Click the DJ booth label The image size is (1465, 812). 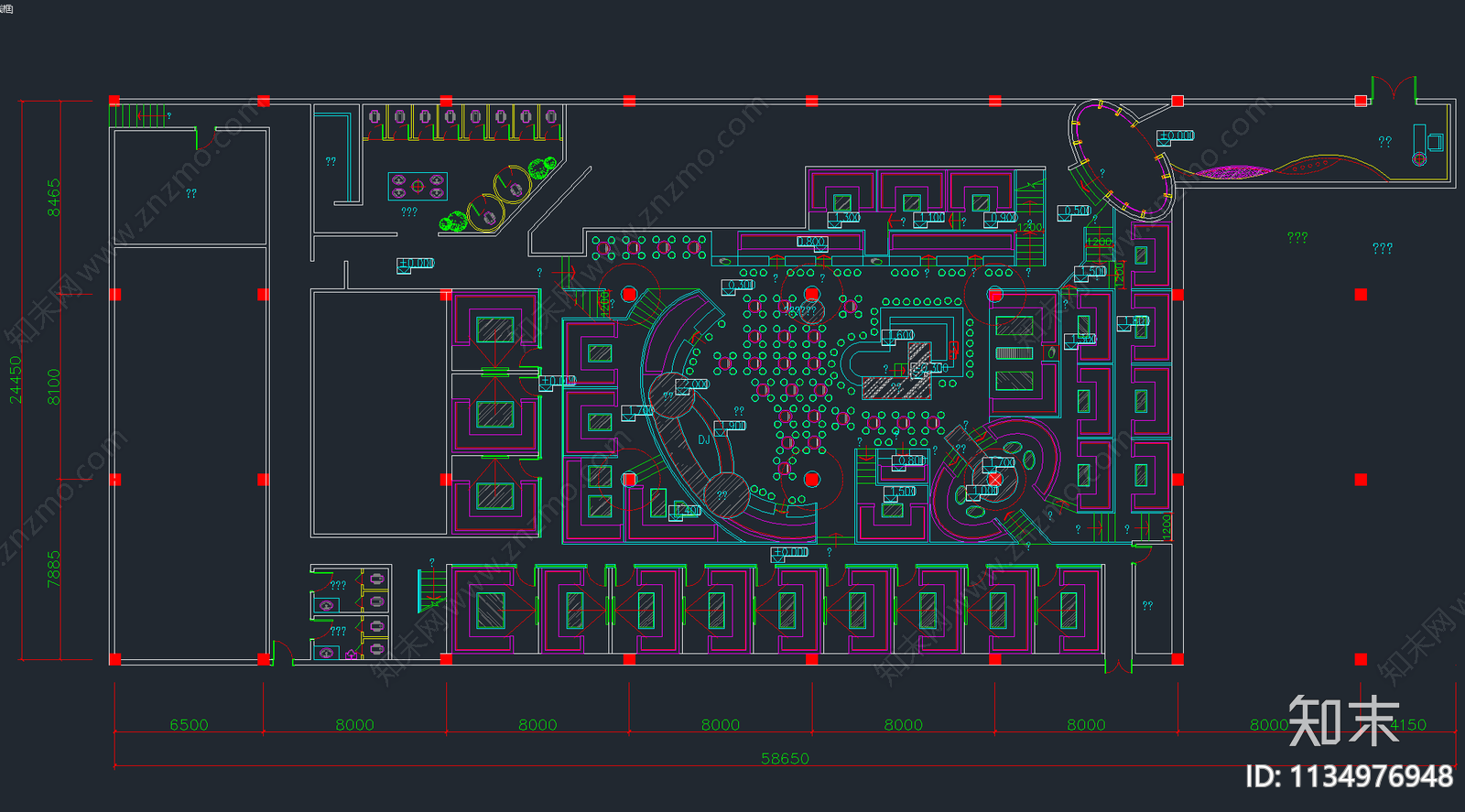pos(703,440)
